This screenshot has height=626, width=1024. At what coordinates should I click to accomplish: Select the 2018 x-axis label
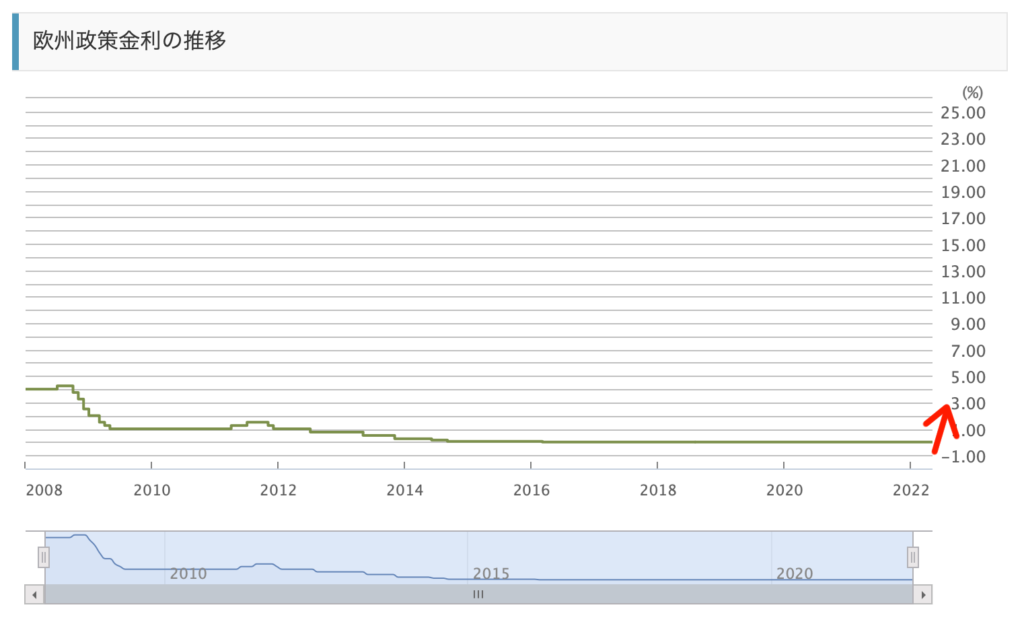[x=656, y=490]
